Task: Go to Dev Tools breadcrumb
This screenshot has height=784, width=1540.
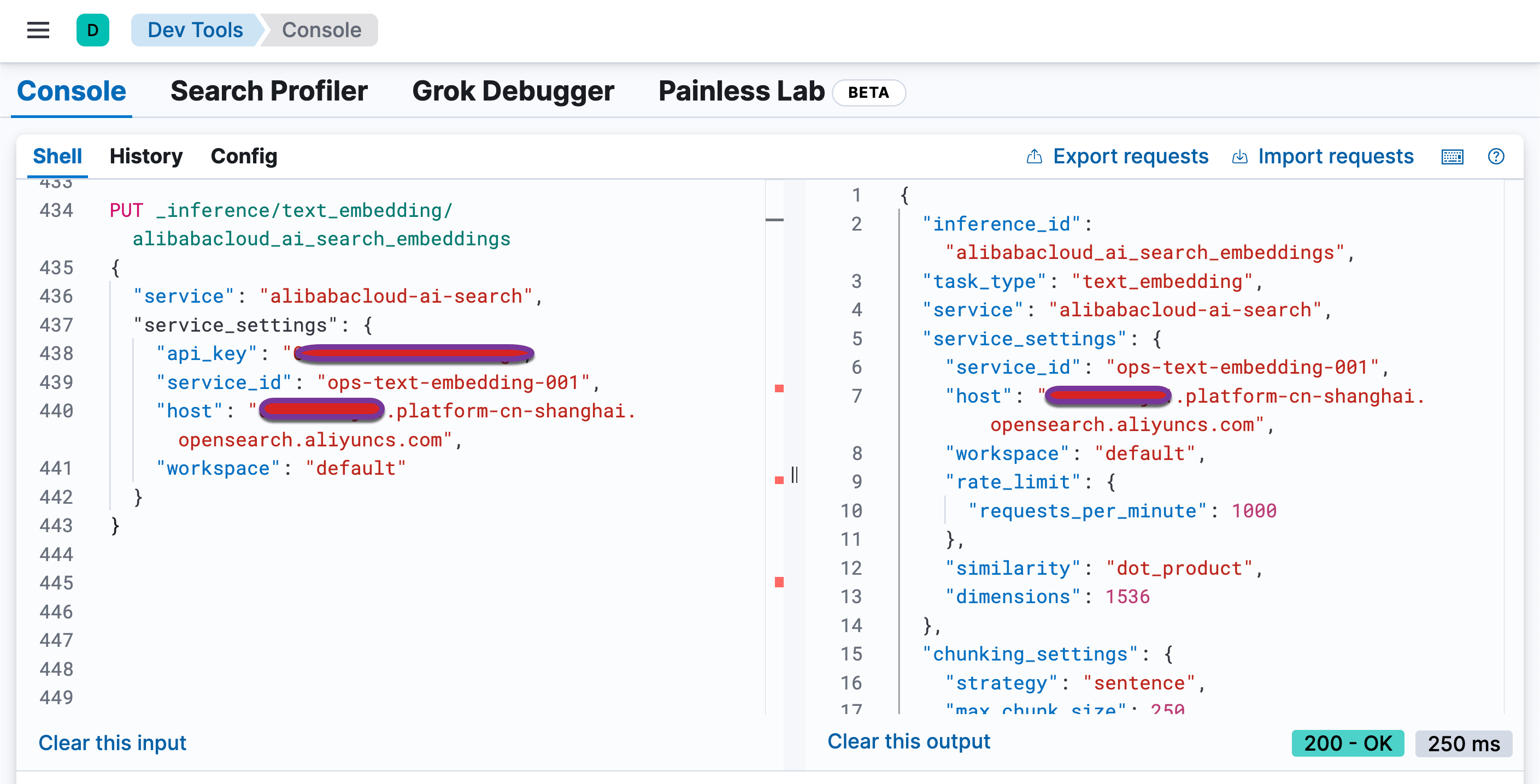Action: pyautogui.click(x=195, y=30)
